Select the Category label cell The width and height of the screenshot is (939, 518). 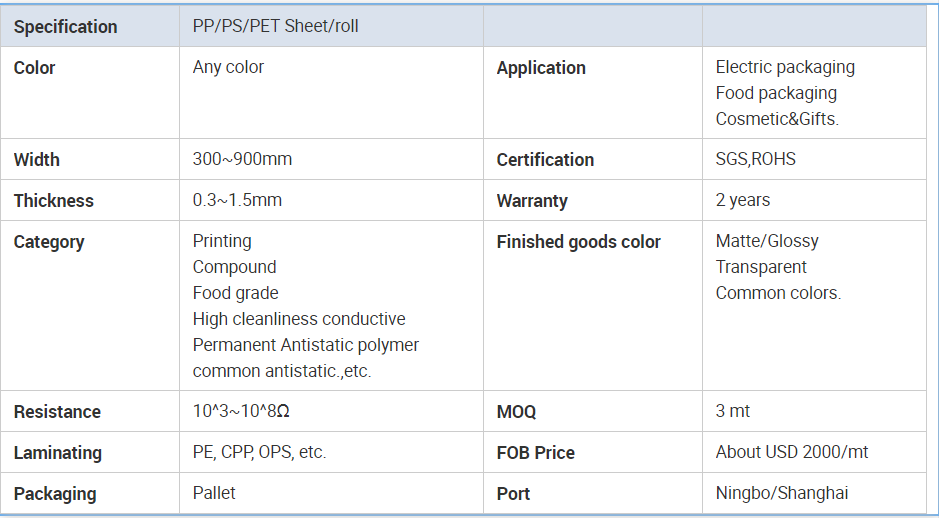(90, 305)
